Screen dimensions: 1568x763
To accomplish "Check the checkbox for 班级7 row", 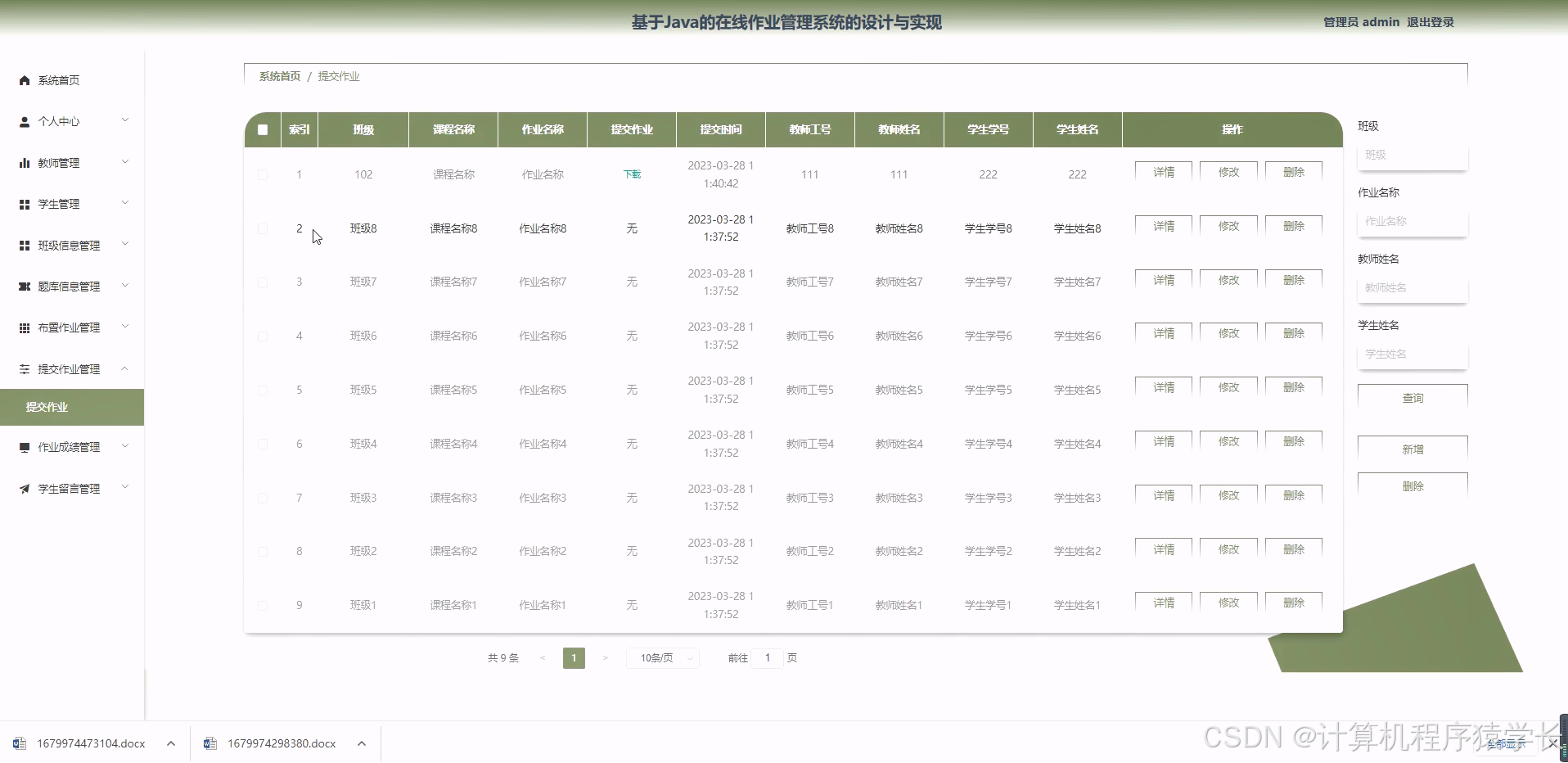I will [263, 282].
